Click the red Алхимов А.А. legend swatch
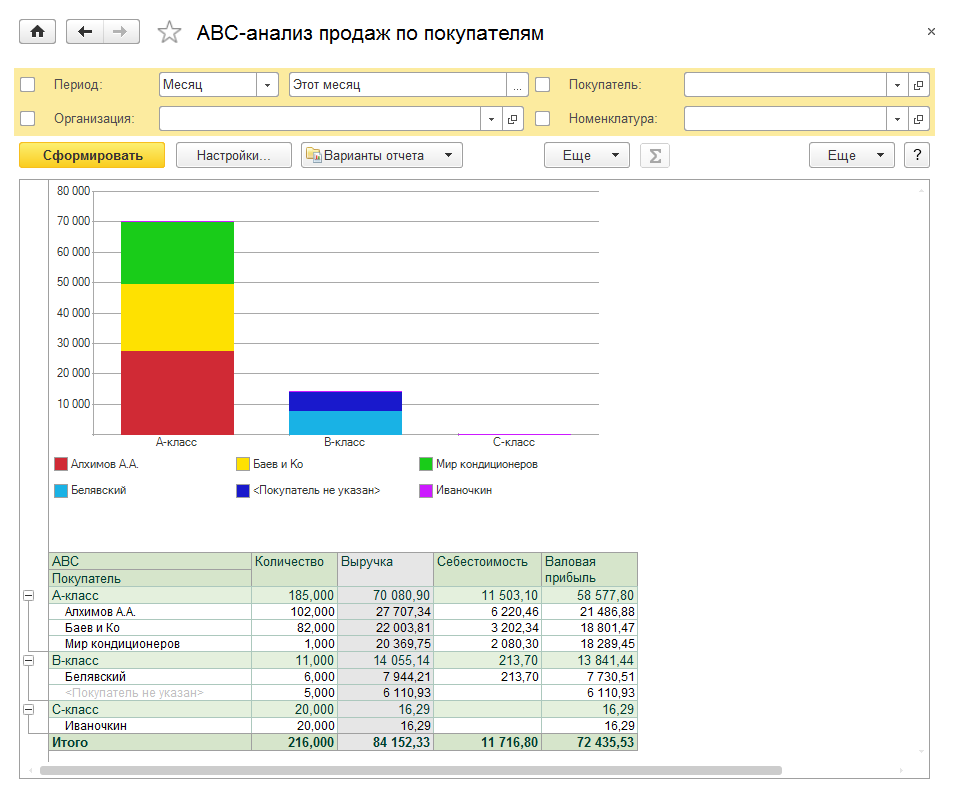Viewport: 953px width, 793px height. (x=61, y=464)
